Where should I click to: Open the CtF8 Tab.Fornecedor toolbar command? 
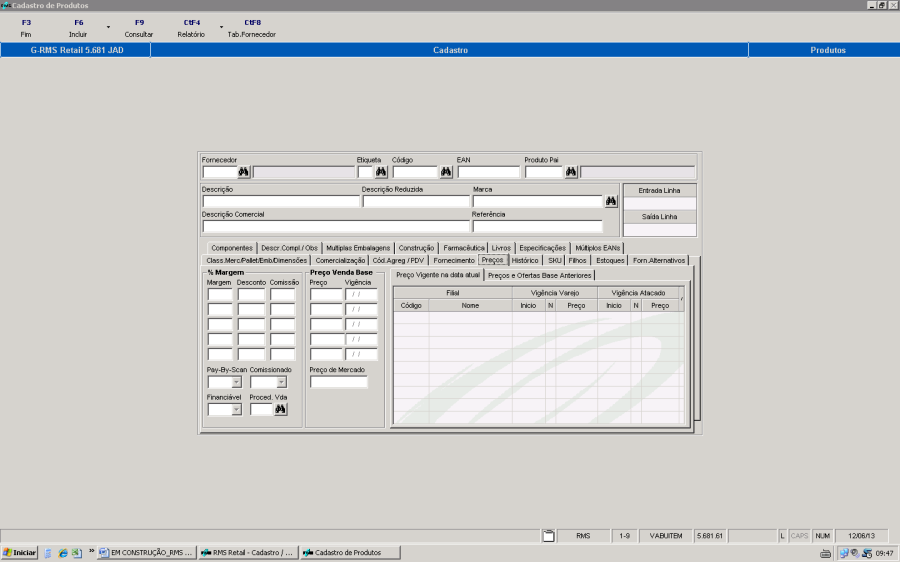point(252,28)
